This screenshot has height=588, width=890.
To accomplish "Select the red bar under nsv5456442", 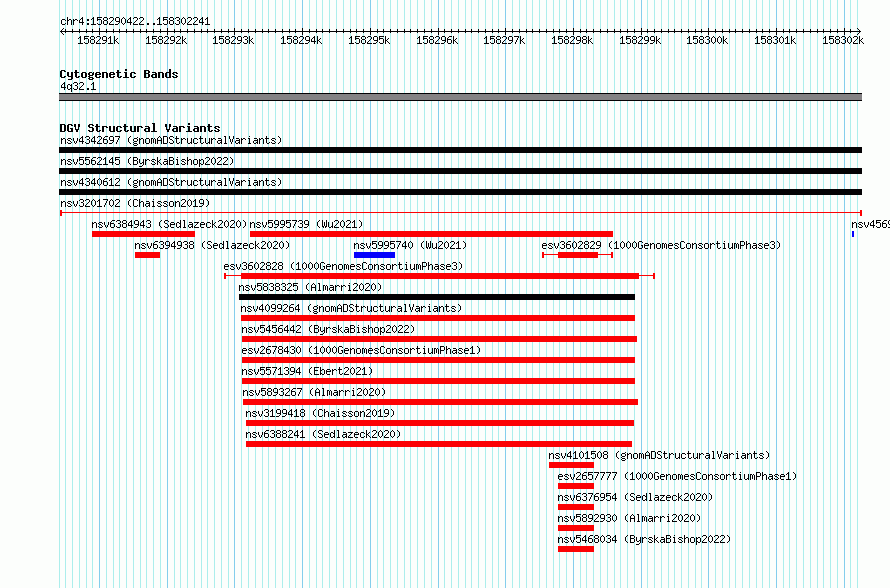I will (x=439, y=339).
